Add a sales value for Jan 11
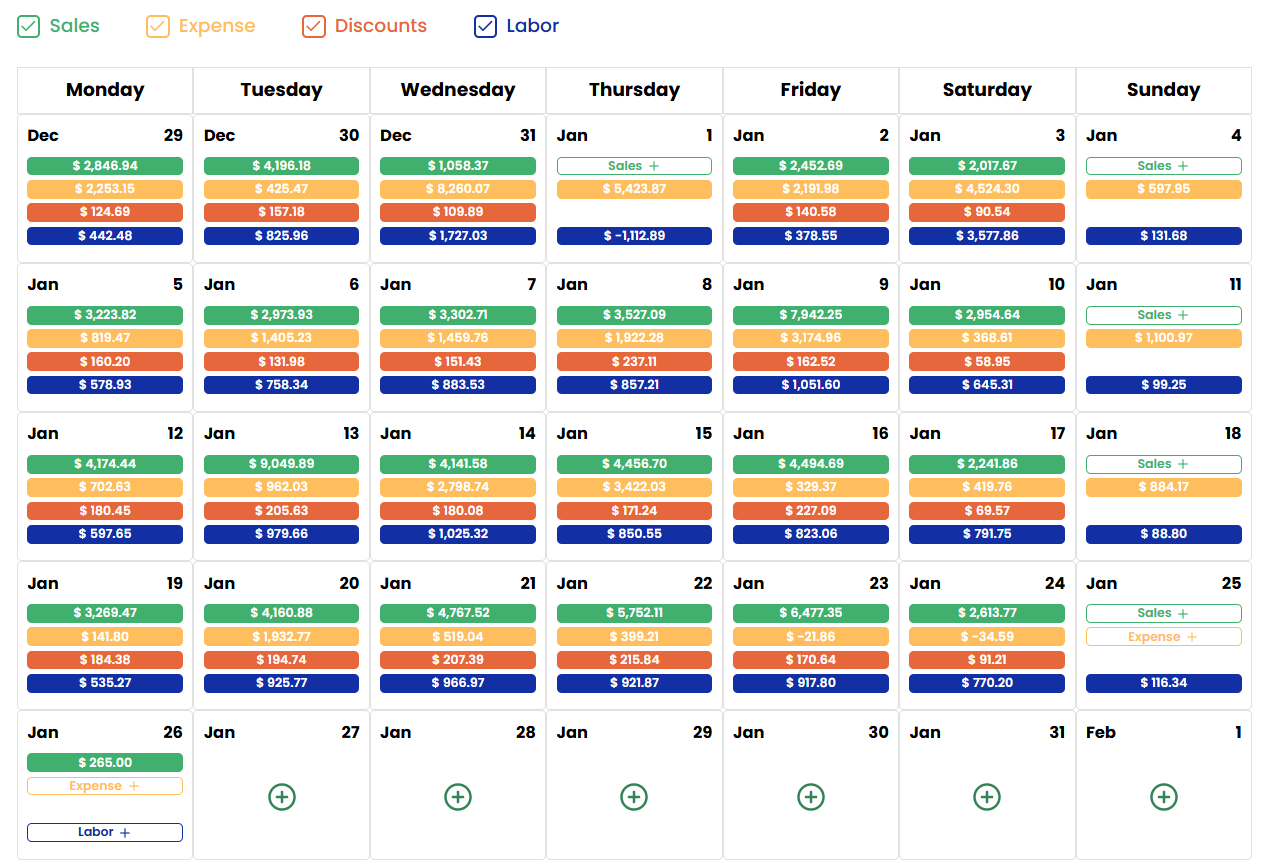This screenshot has height=865, width=1268. [1163, 314]
